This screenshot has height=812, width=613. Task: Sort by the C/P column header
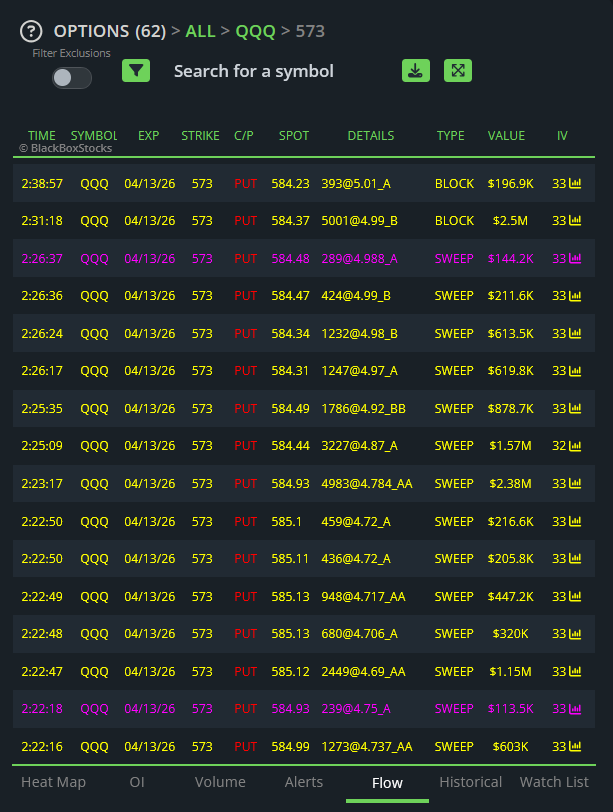pos(244,136)
